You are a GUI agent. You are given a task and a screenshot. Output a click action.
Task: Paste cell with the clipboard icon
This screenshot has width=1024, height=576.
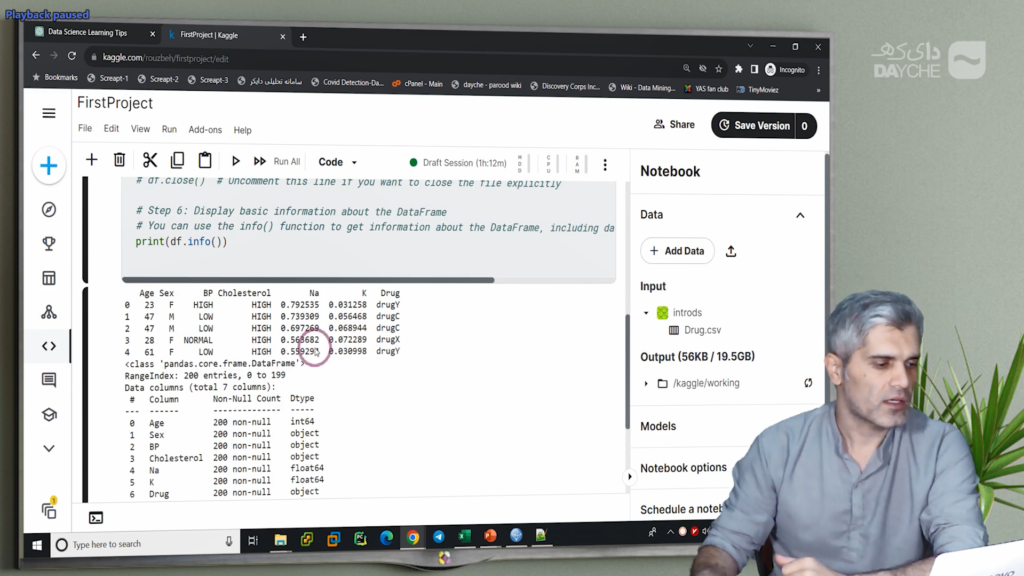pyautogui.click(x=205, y=160)
